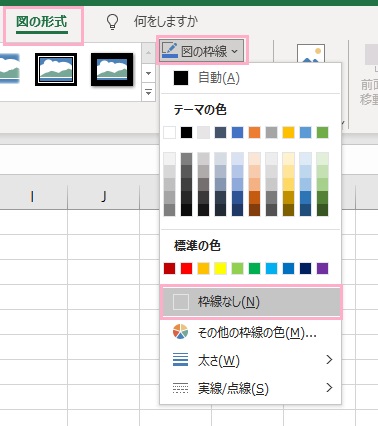Pick purple standard color swatch
378x426 pixels.
pos(322,268)
